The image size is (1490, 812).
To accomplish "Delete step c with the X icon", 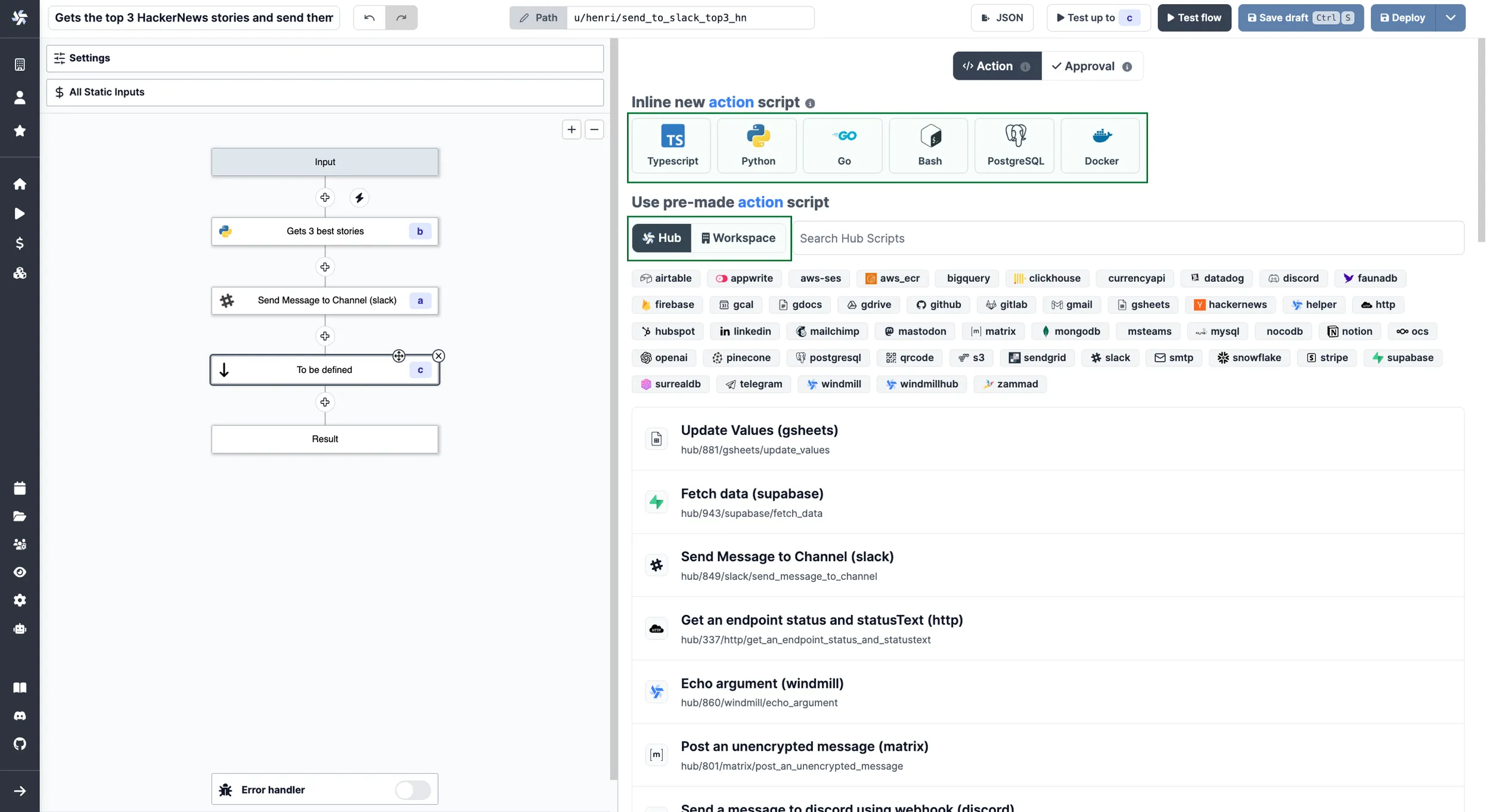I will pyautogui.click(x=439, y=356).
